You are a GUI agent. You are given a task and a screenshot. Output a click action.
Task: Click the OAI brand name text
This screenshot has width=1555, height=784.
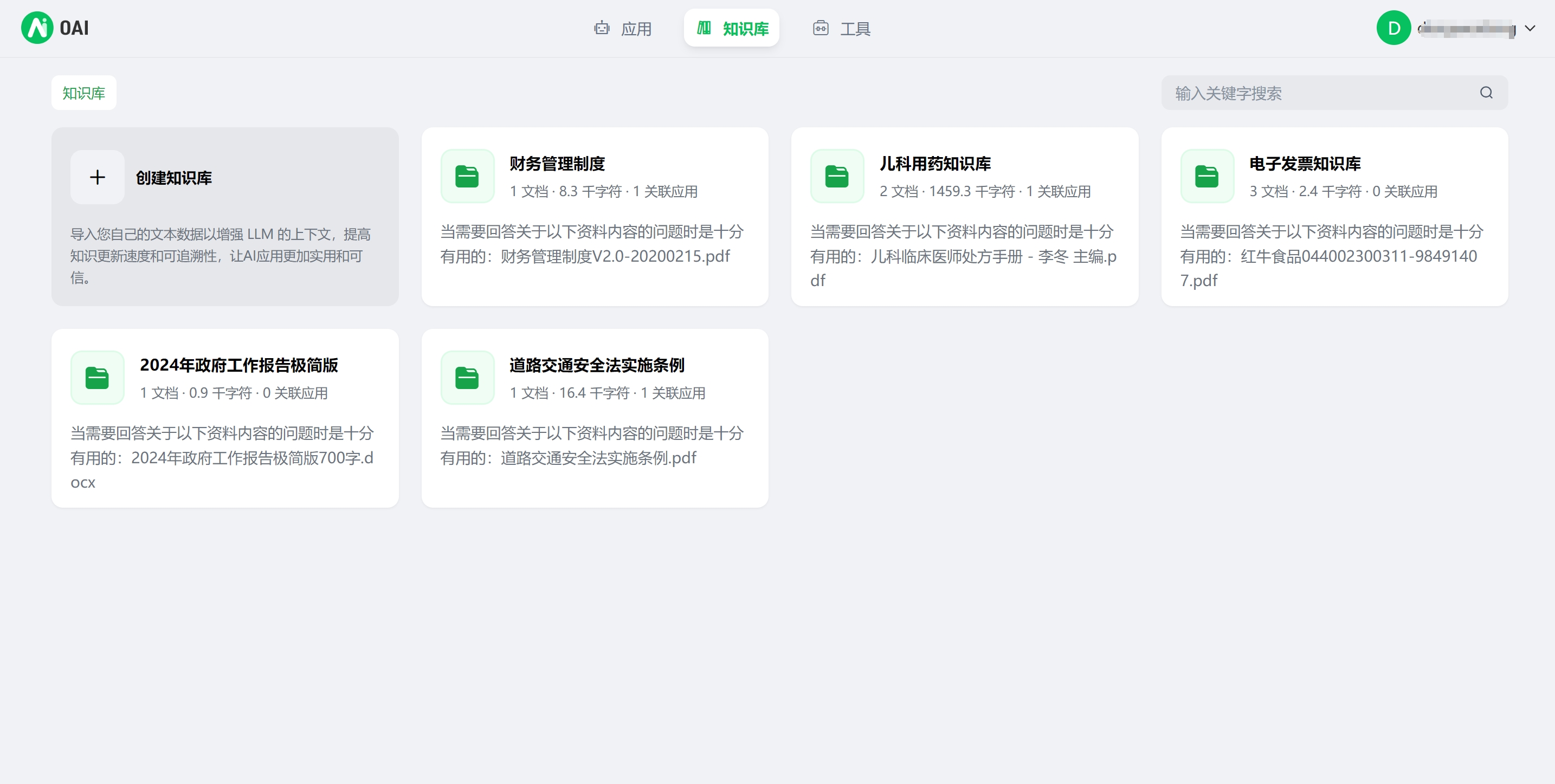pyautogui.click(x=74, y=28)
